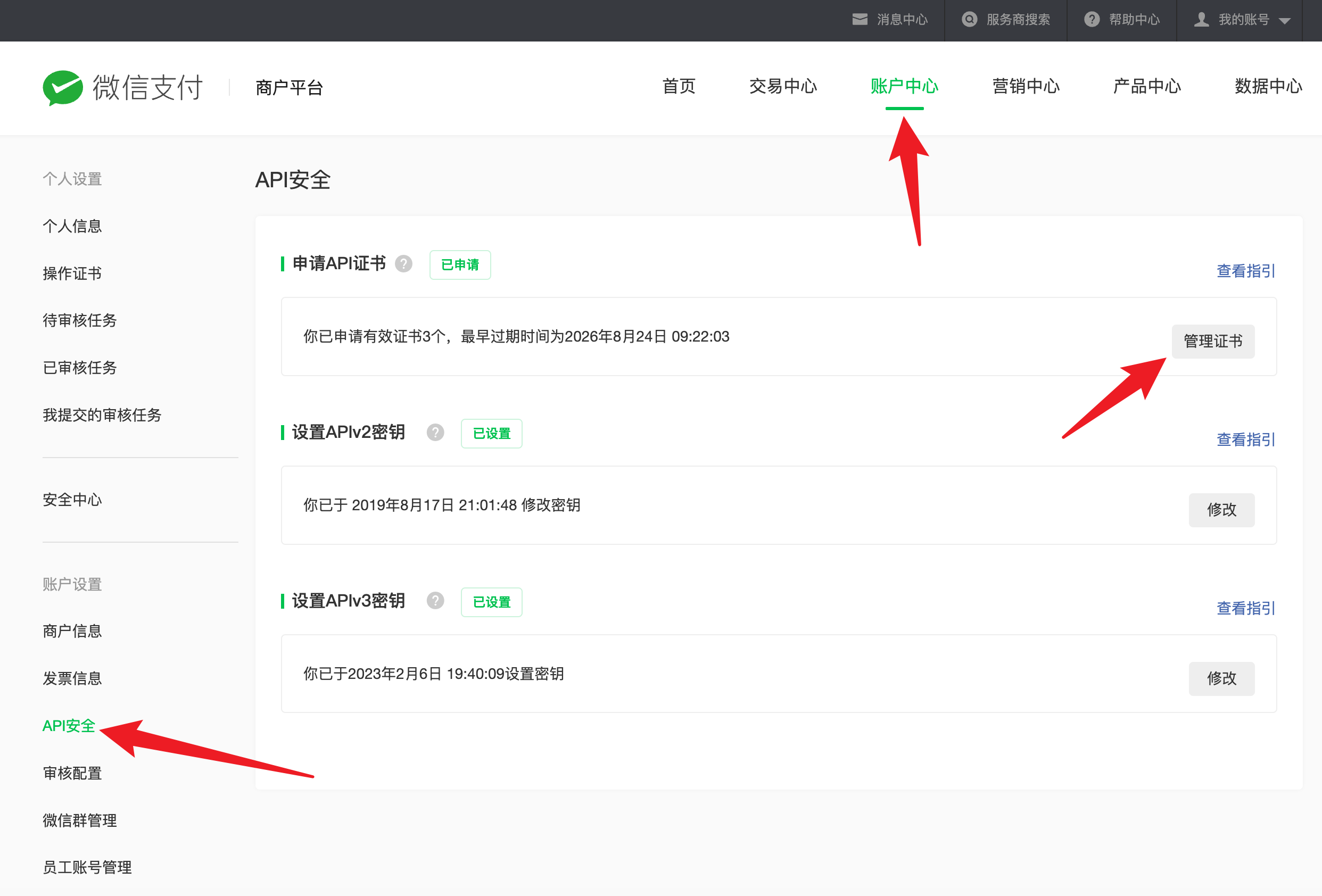
Task: Click 修改 button for APIv2 key
Action: coord(1221,510)
